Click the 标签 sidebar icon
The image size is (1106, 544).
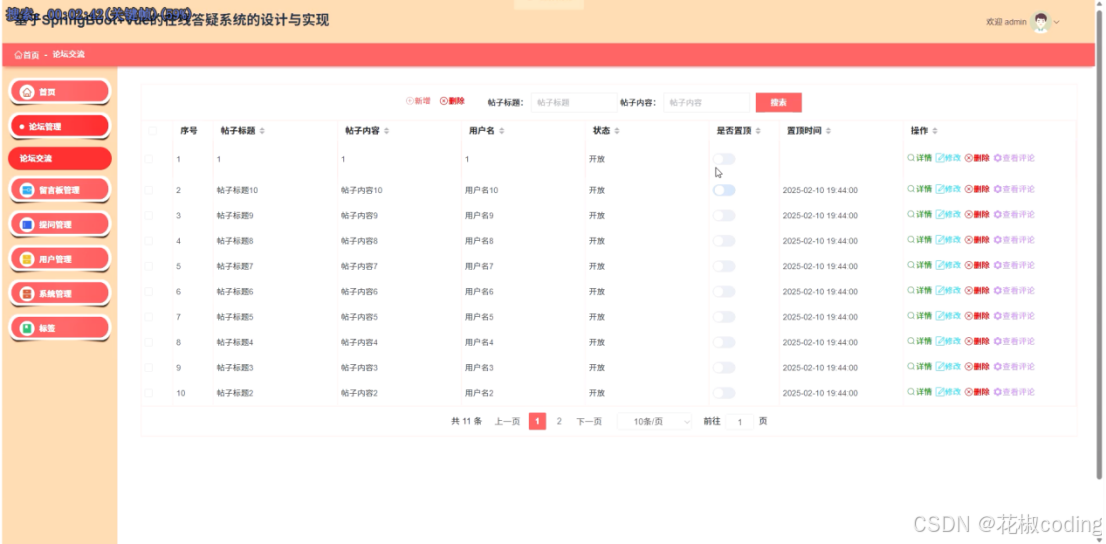(x=28, y=328)
